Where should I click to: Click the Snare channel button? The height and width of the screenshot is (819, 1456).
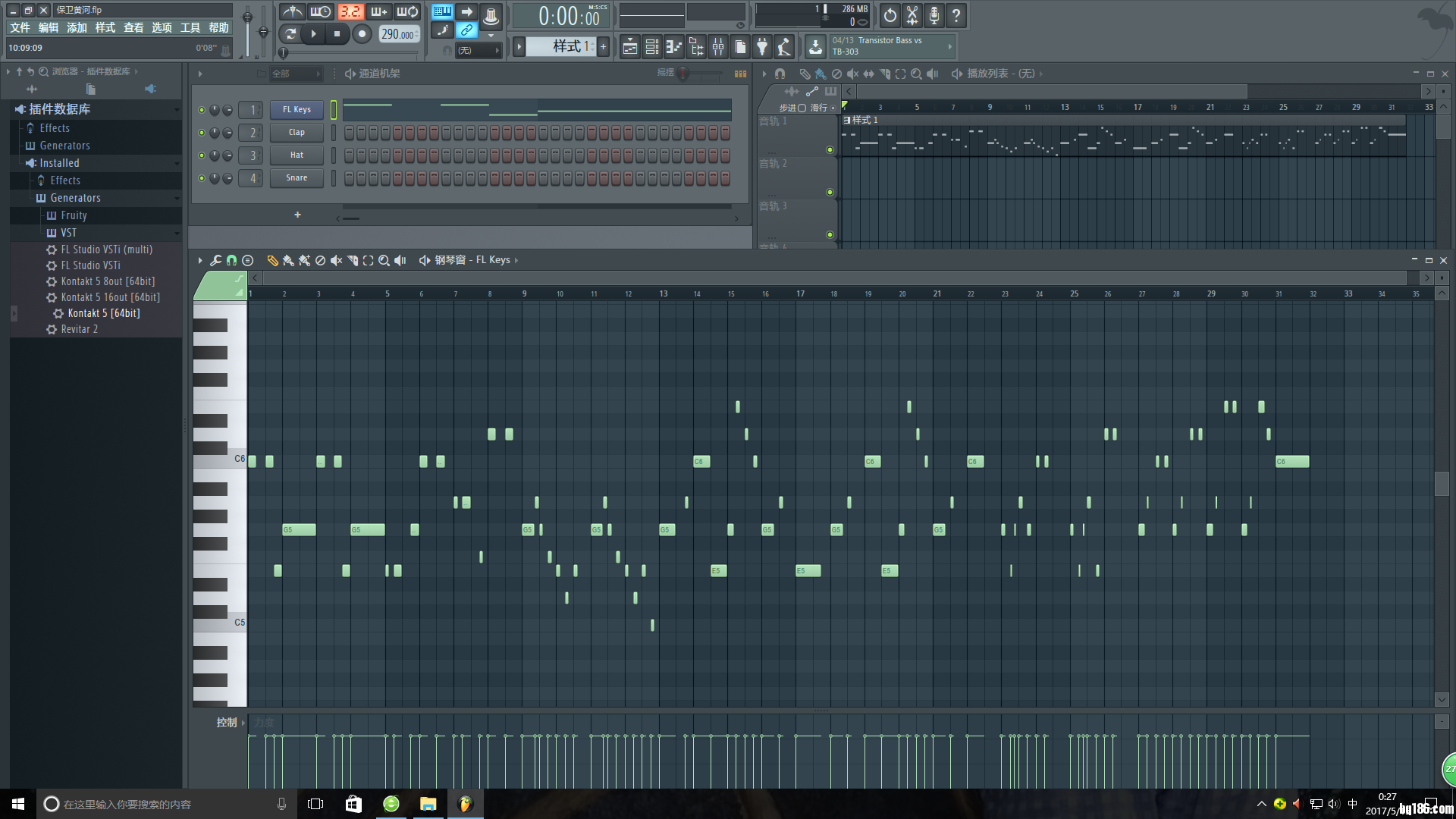tap(297, 177)
